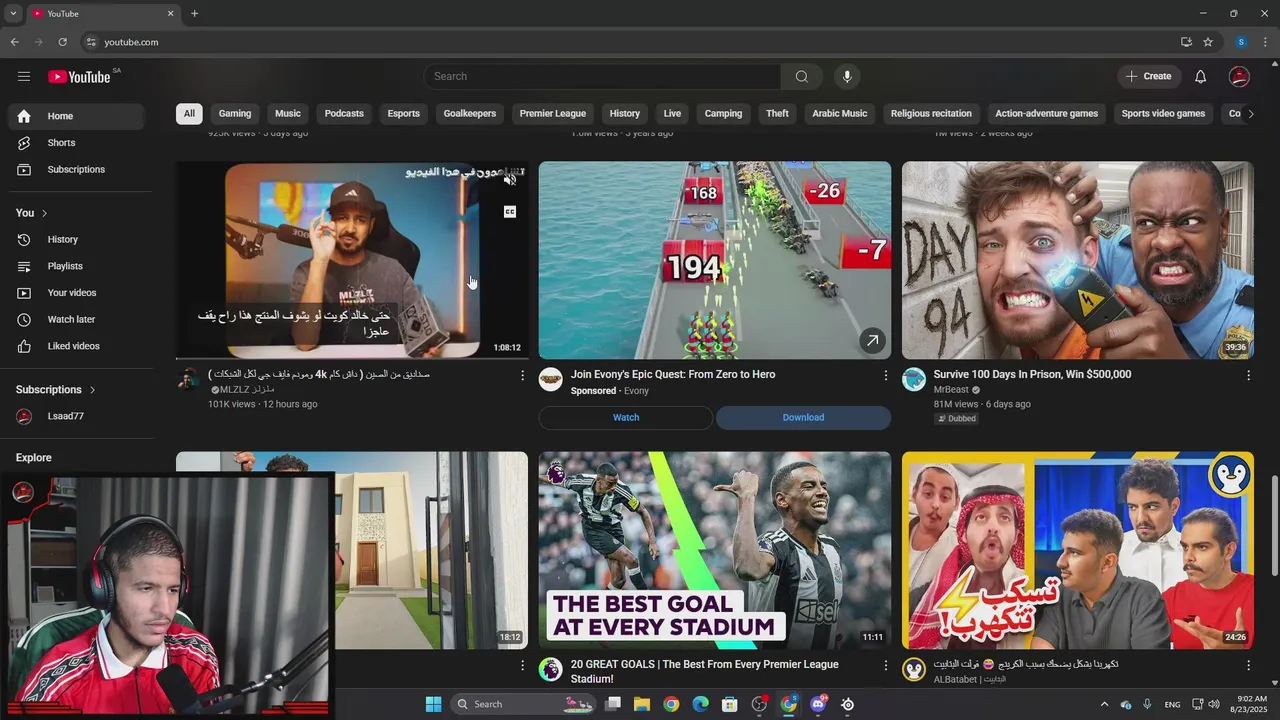Select the Esports filter chip
Viewport: 1280px width, 720px height.
(x=404, y=114)
